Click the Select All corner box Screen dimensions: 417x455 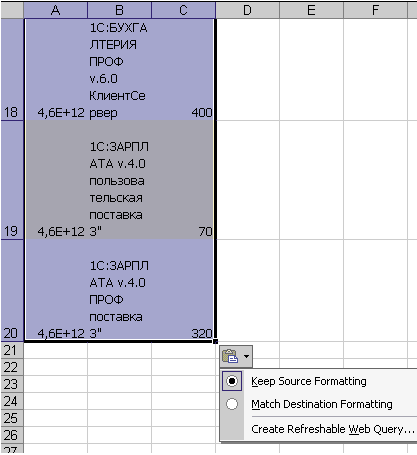tap(12, 10)
